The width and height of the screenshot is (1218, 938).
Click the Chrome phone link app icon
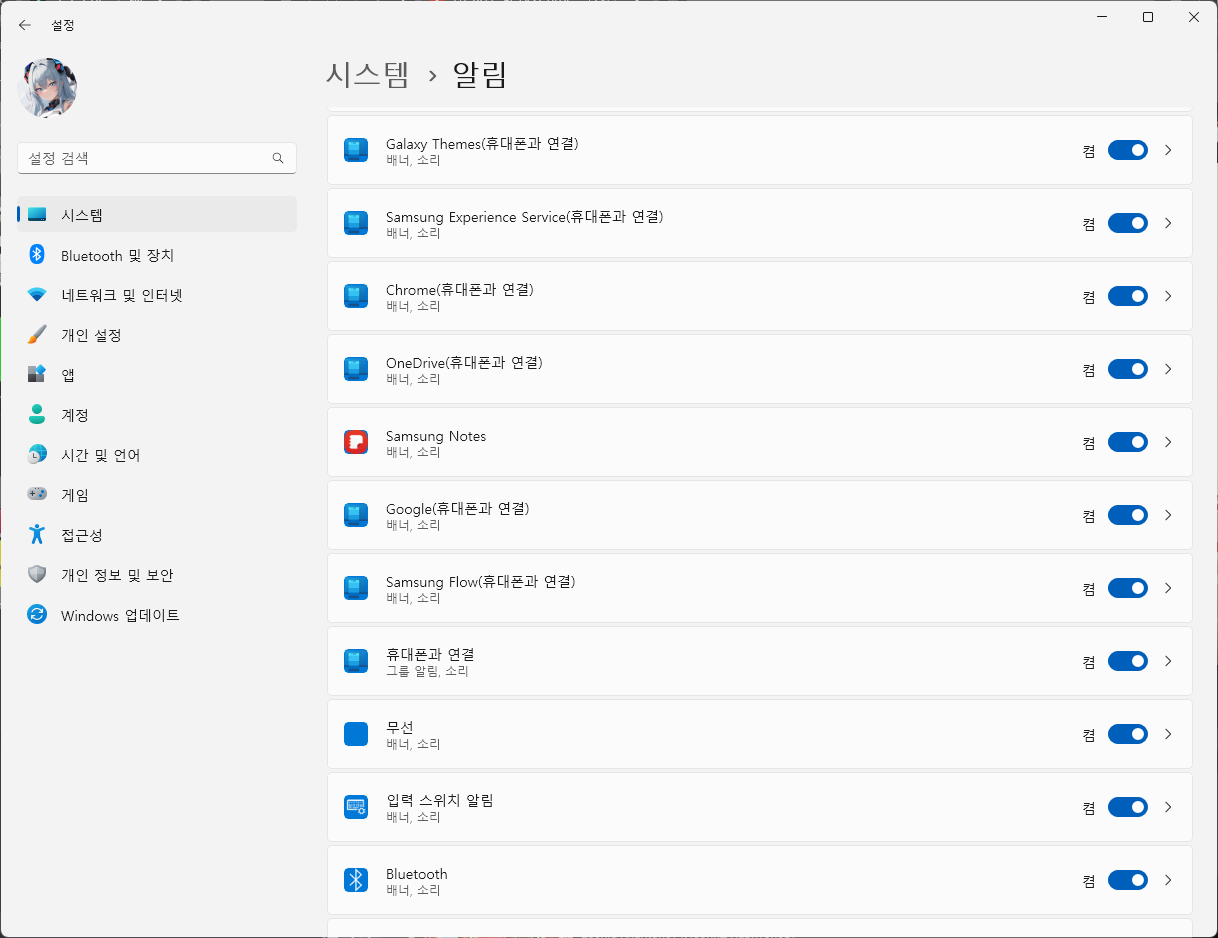[356, 296]
